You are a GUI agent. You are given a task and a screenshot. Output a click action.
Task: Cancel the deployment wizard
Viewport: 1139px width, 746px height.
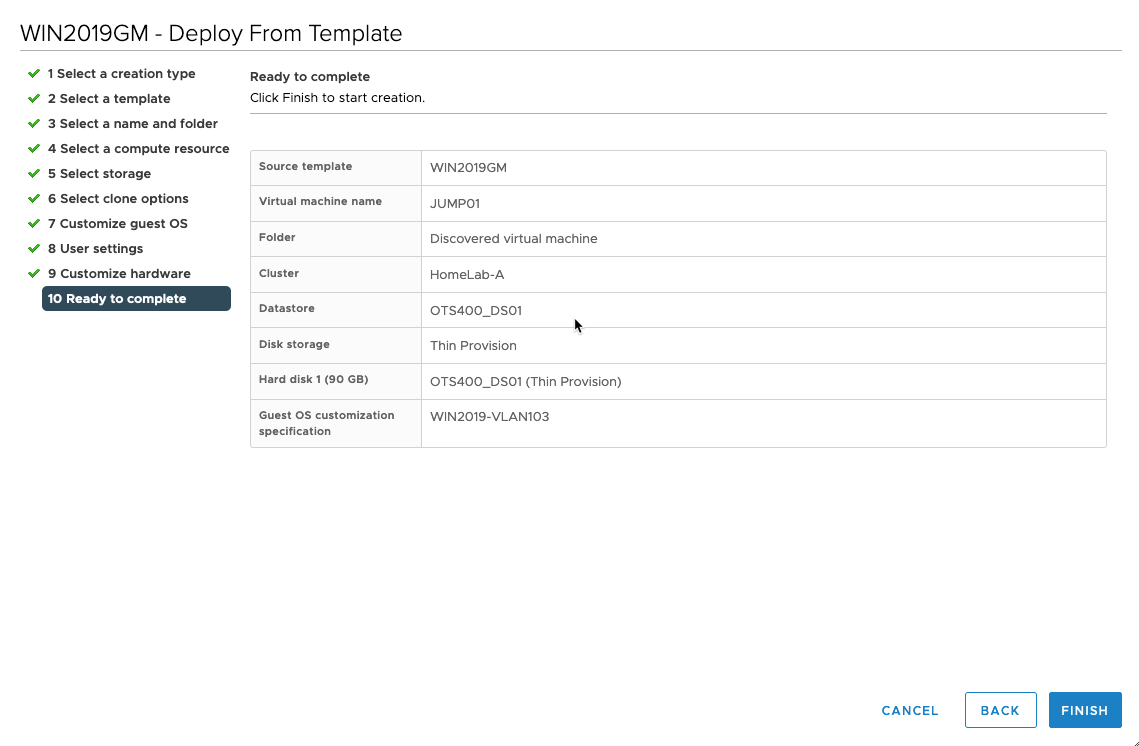point(909,710)
